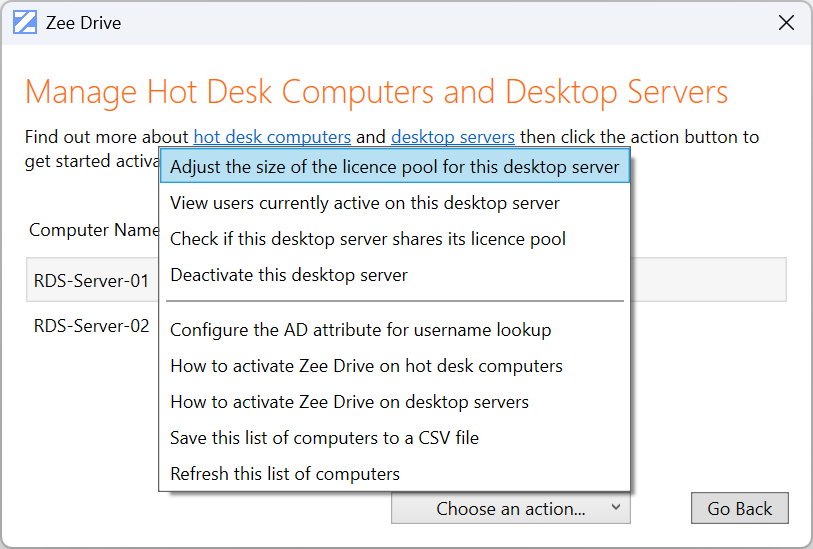The height and width of the screenshot is (549, 813).
Task: Click the Zee Drive logo icon
Action: [25, 22]
